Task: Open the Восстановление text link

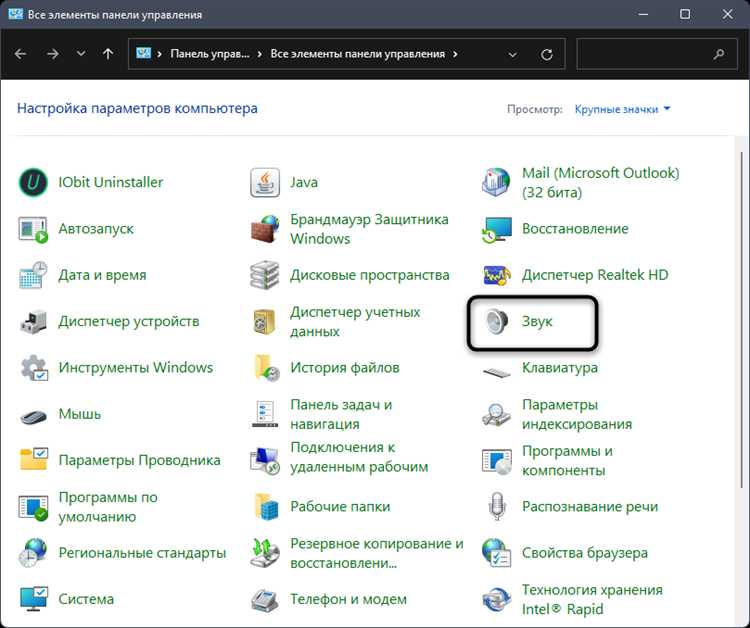Action: tap(575, 229)
